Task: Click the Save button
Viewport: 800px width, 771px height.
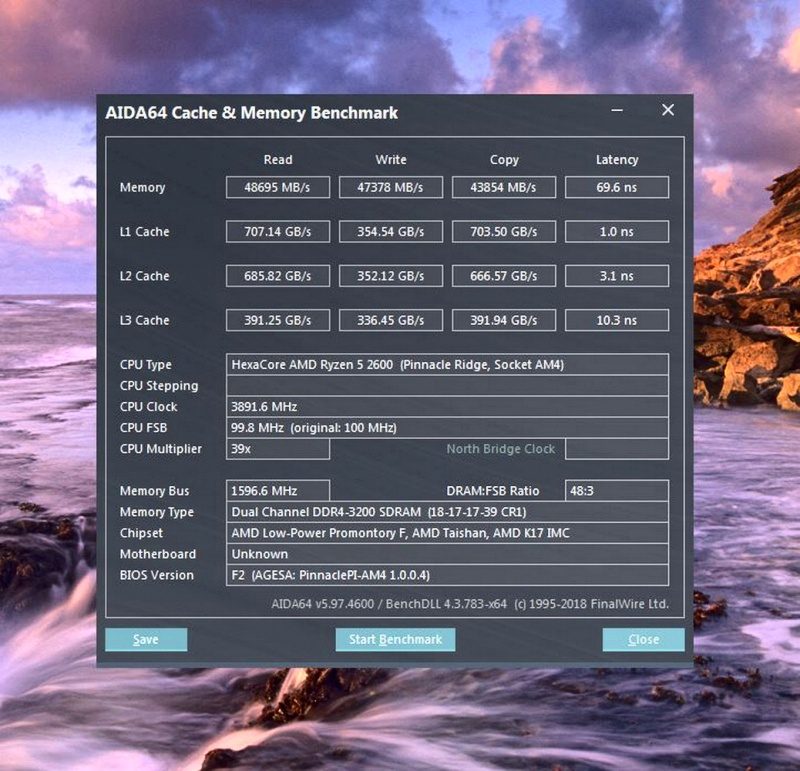Action: pyautogui.click(x=146, y=639)
